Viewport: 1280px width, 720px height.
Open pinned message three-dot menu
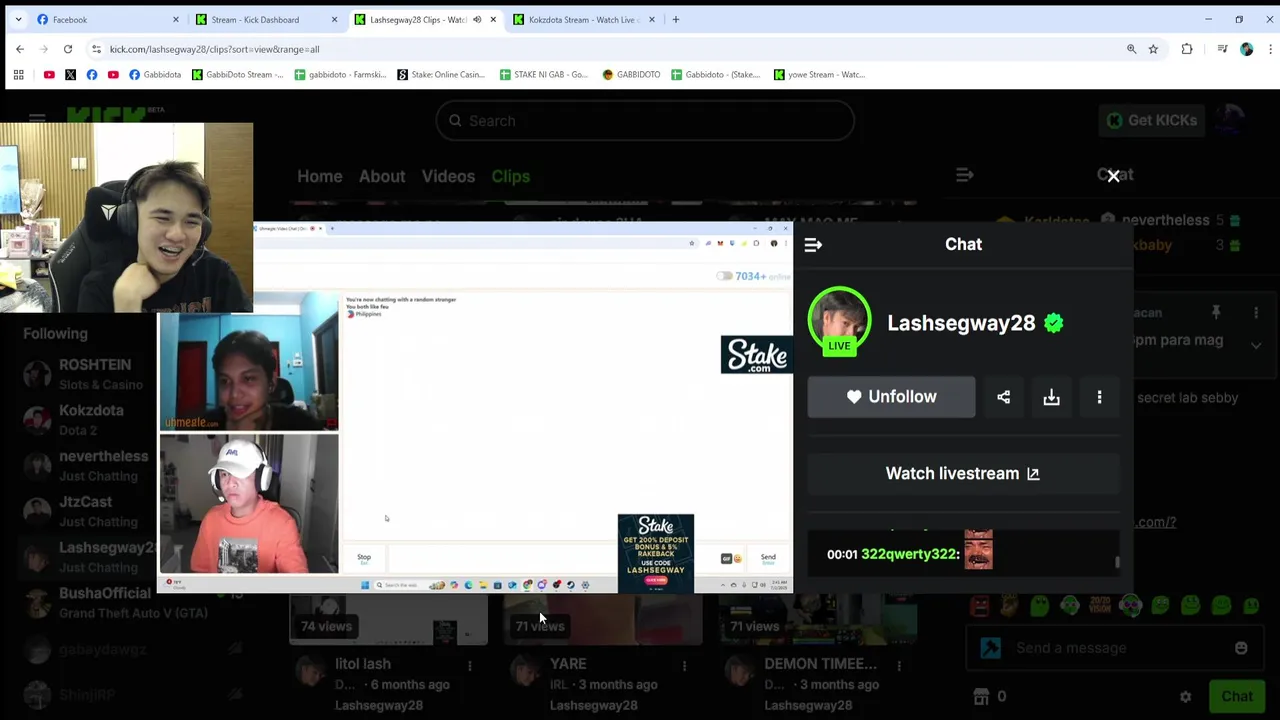pyautogui.click(x=1256, y=313)
